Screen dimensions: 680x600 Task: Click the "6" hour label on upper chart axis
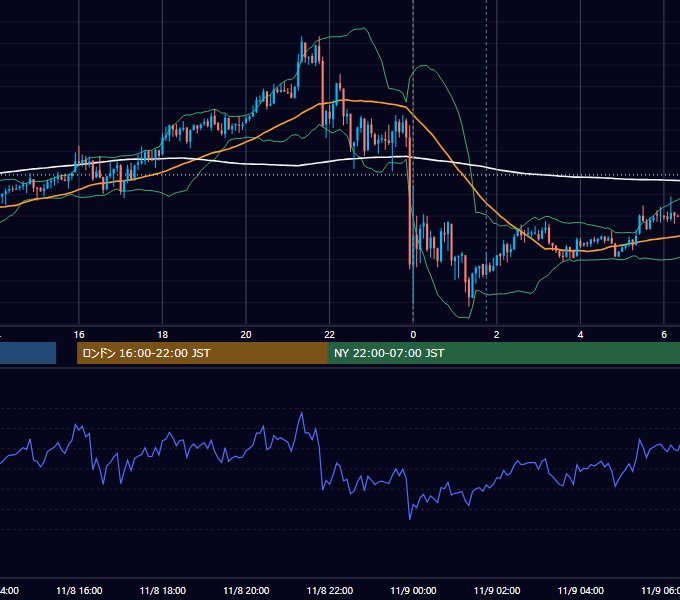[664, 335]
